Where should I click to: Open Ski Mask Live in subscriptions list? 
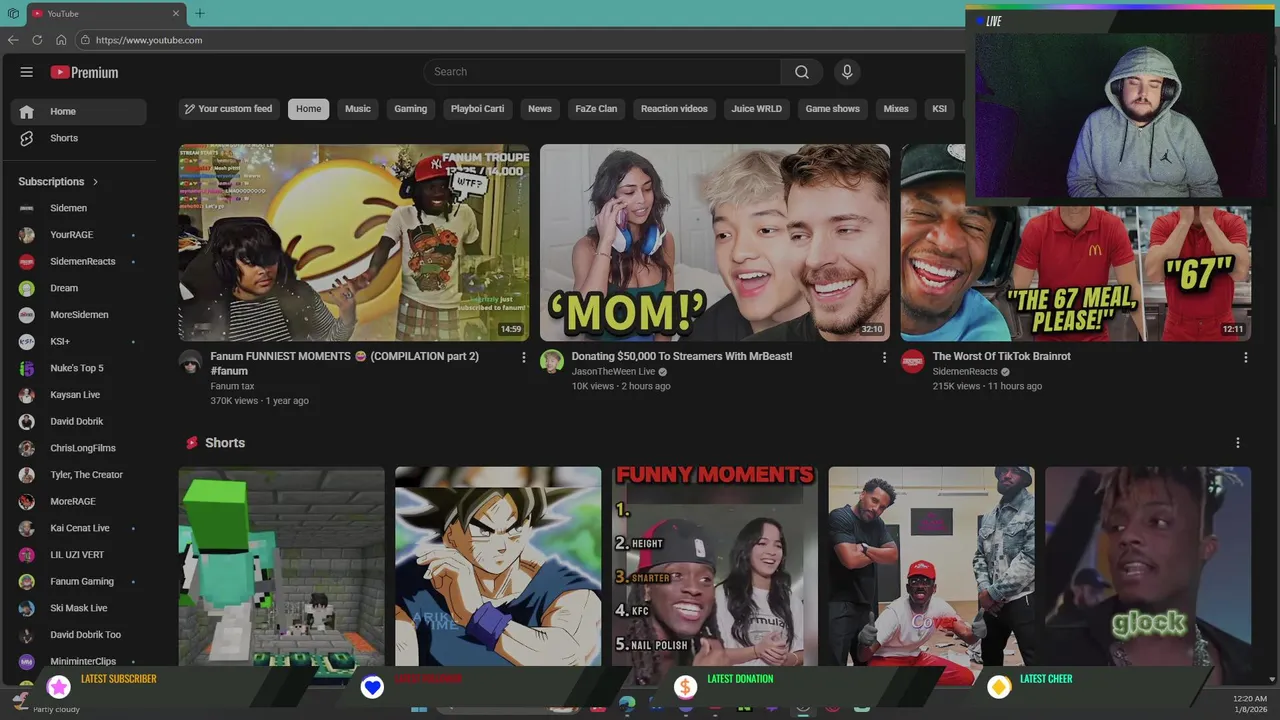click(x=79, y=608)
